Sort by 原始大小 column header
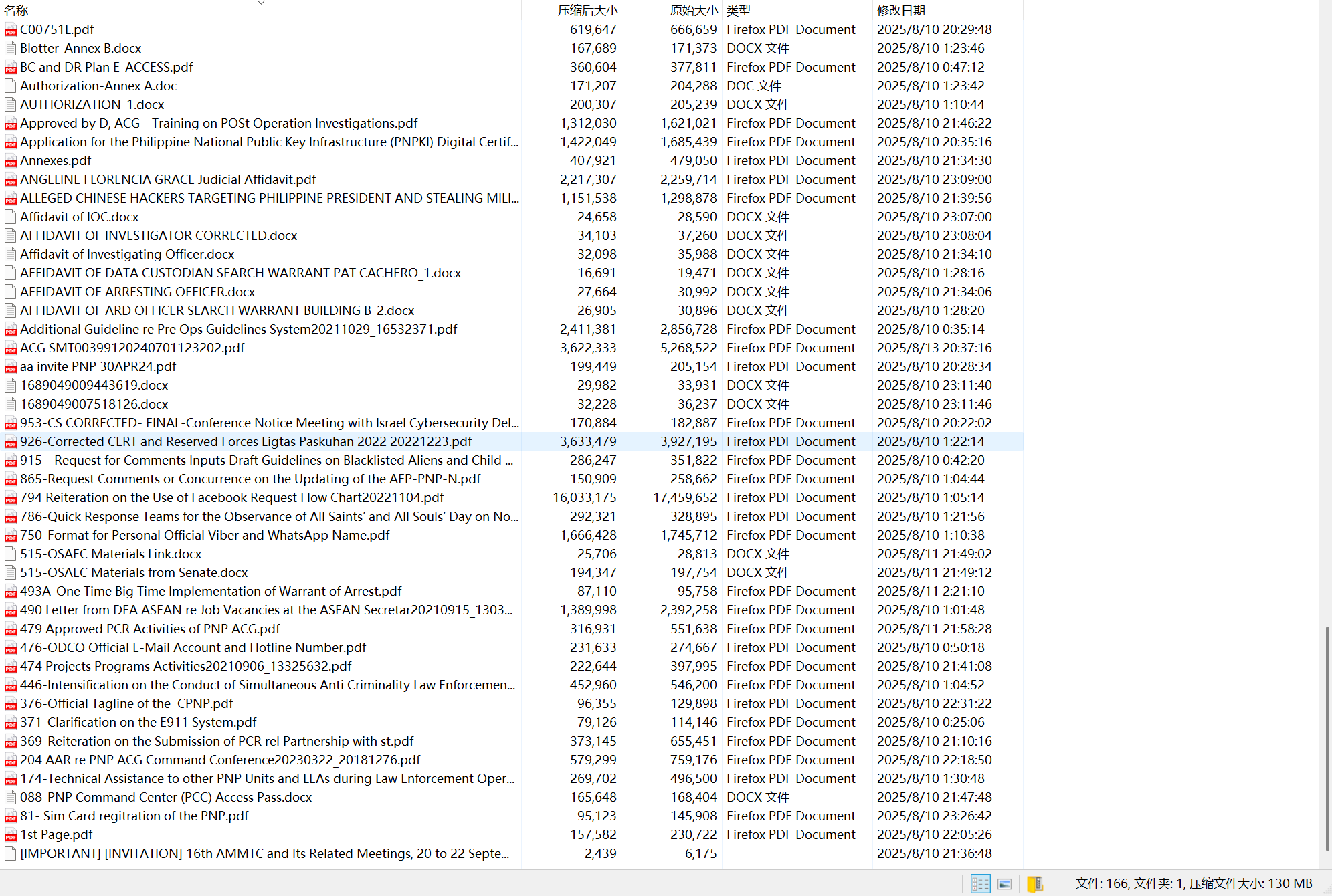This screenshot has width=1332, height=896. click(x=693, y=11)
